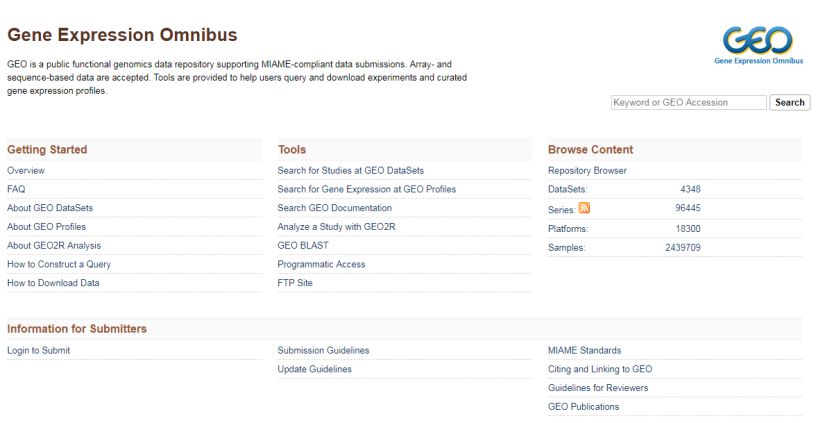The height and width of the screenshot is (423, 817).
Task: Open the Update Guidelines link
Action: coord(314,369)
